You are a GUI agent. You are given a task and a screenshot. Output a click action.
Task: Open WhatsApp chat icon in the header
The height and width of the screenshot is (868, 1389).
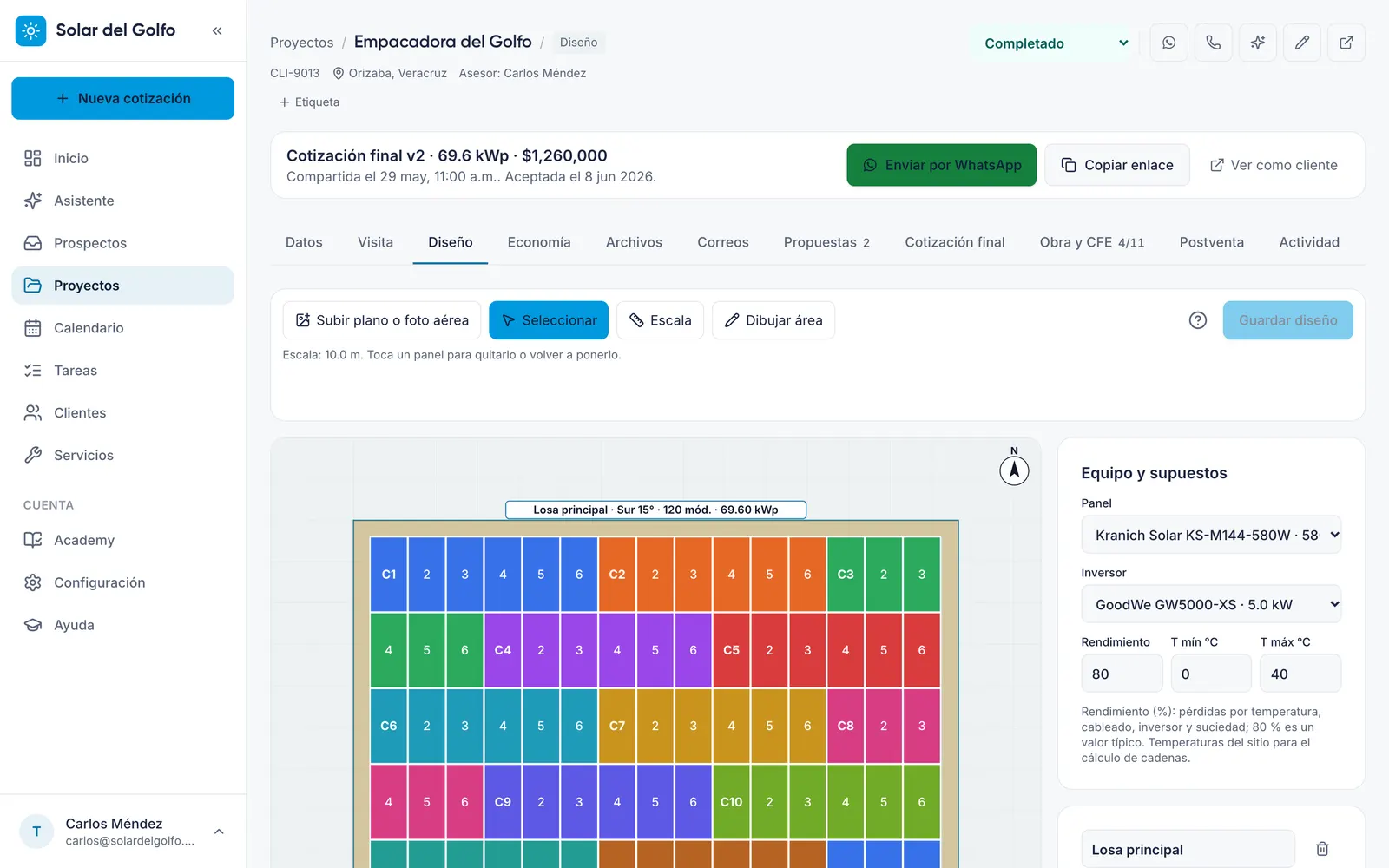click(1168, 43)
